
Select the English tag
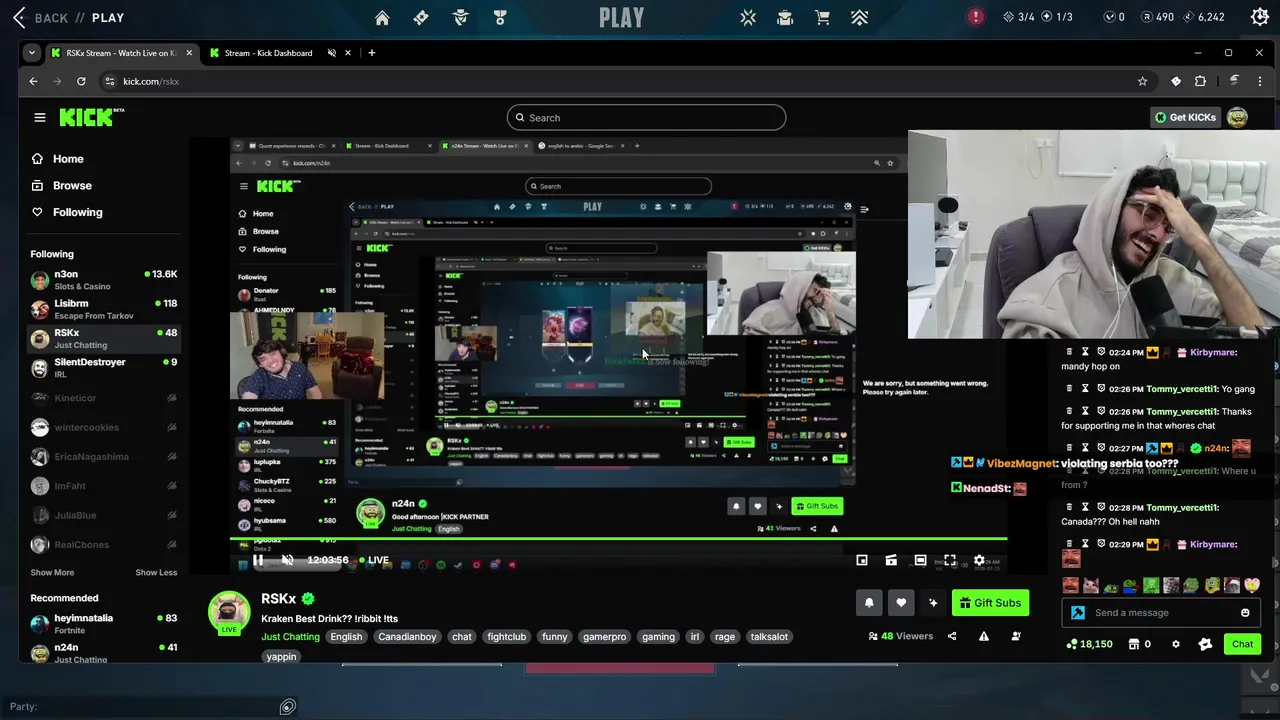click(x=346, y=636)
